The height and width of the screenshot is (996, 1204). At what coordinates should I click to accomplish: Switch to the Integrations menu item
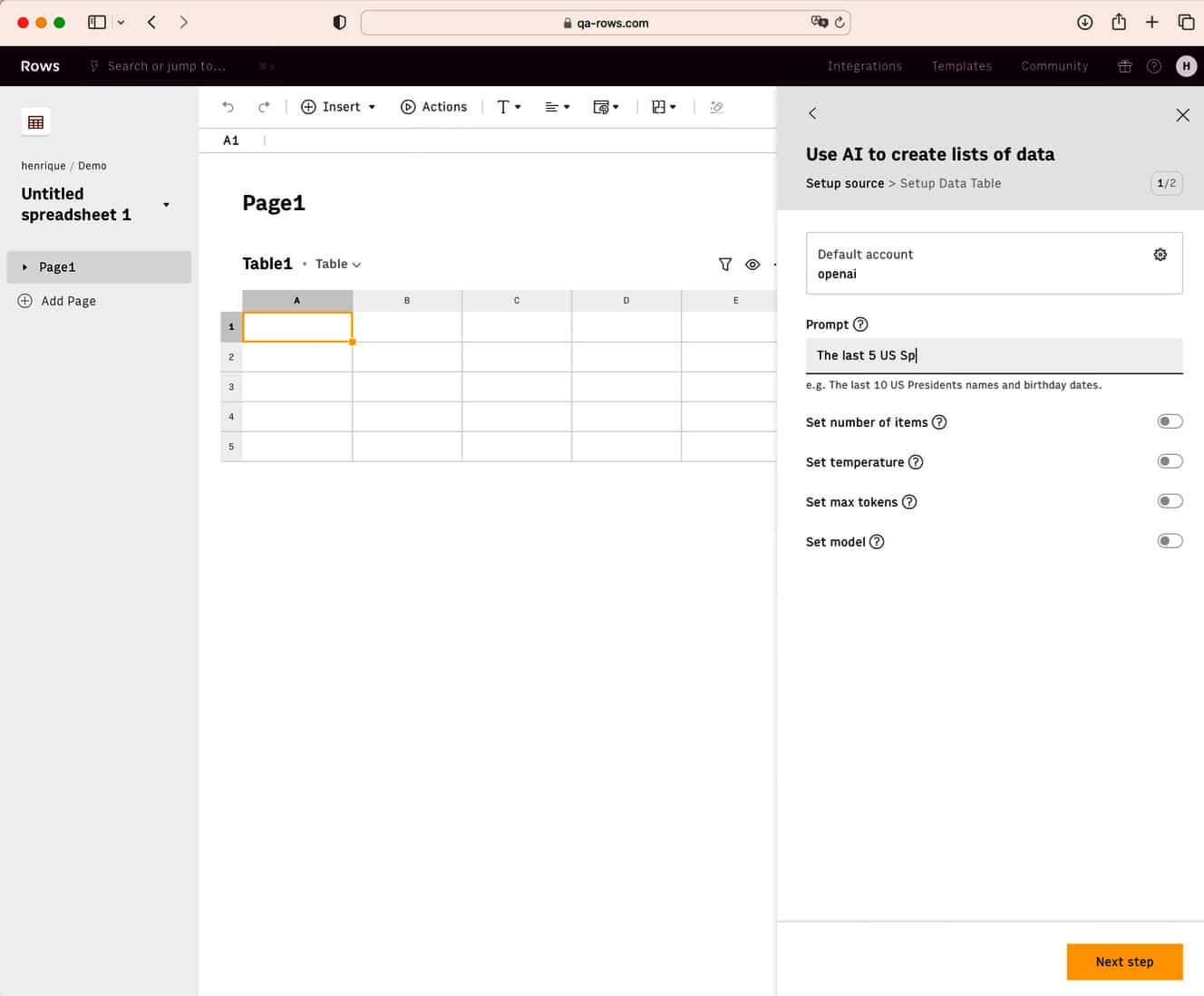pos(864,65)
